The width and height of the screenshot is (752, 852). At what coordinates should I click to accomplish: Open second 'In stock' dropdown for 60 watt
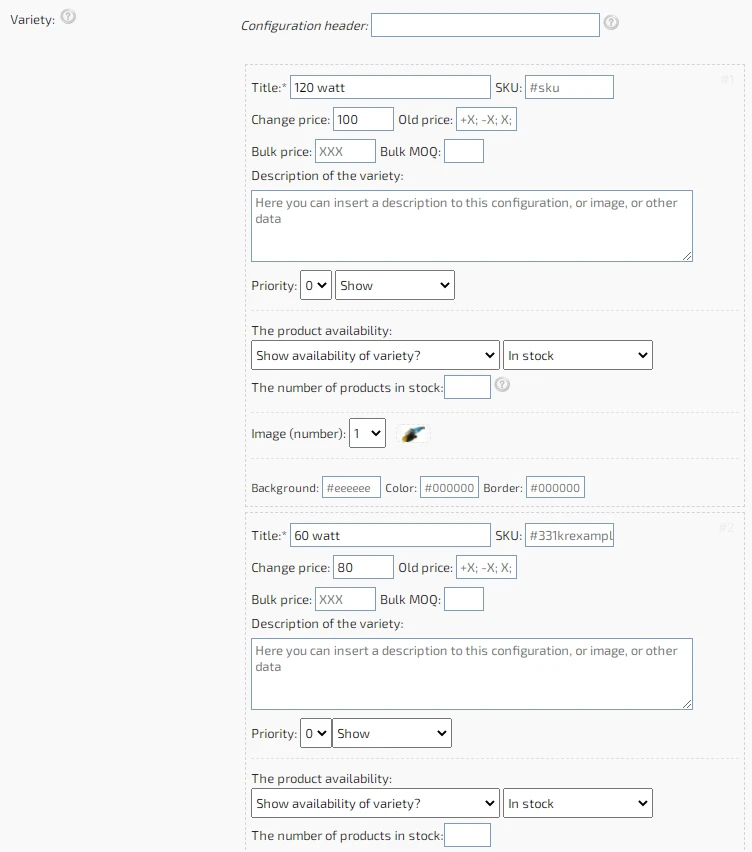pyautogui.click(x=578, y=803)
